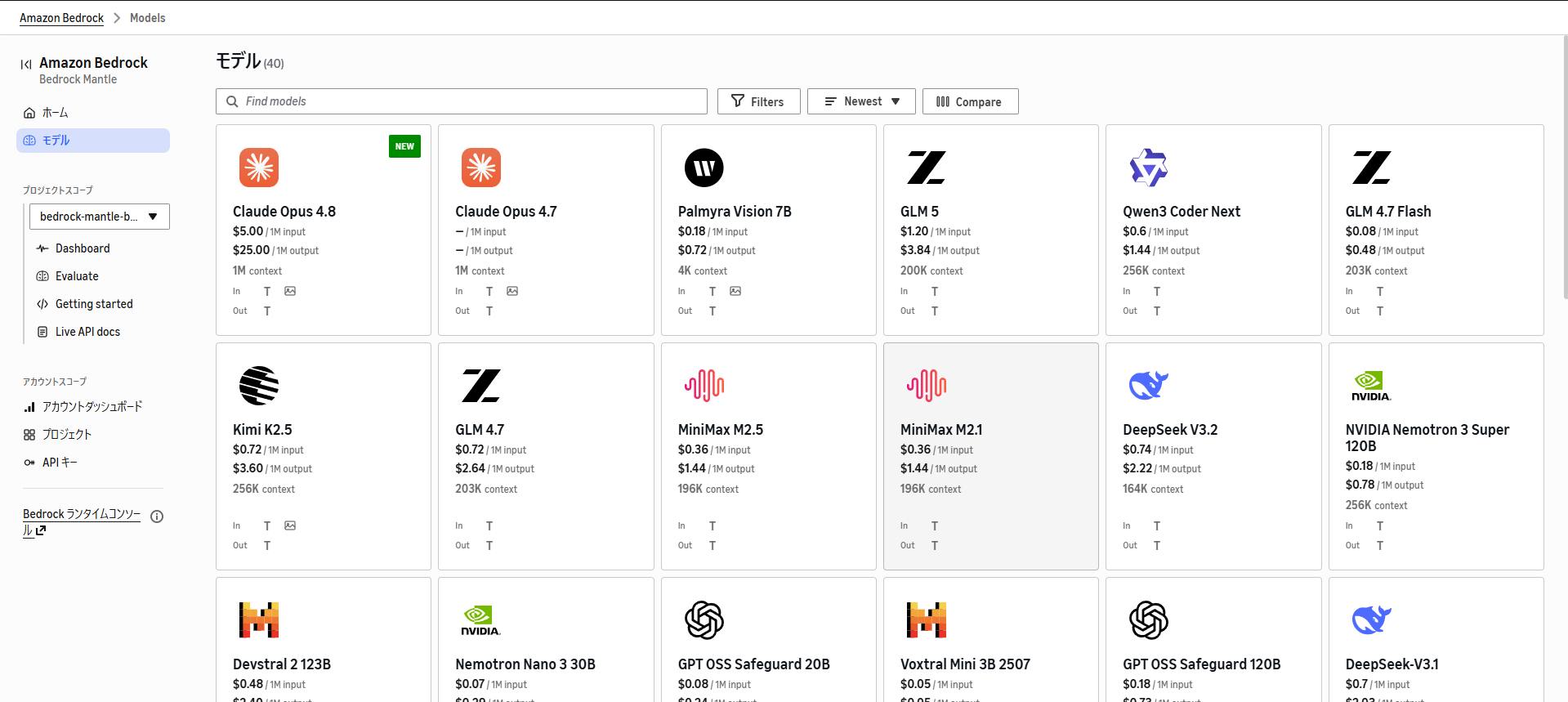Screen dimensions: 1568x702
Task: Click the DeepSeek-V3.1 whale logo
Action: click(1372, 620)
